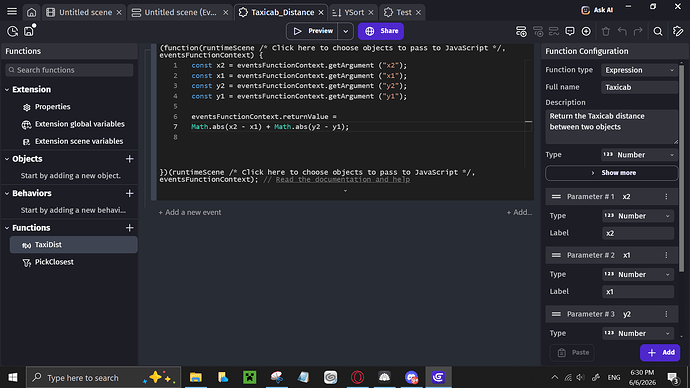This screenshot has width=690, height=388.
Task: Open the main hamburger menu
Action: [12, 12]
